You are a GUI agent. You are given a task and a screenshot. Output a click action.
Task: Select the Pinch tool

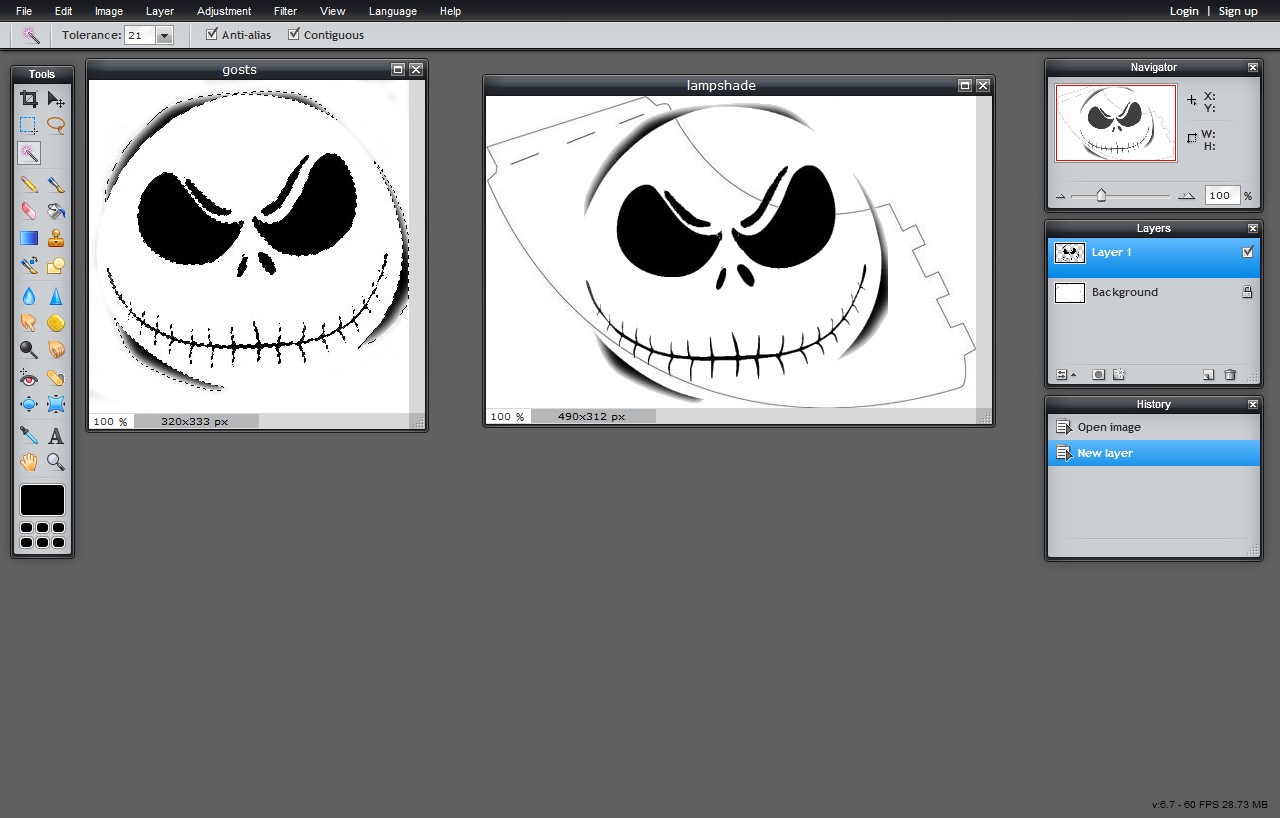[x=56, y=404]
